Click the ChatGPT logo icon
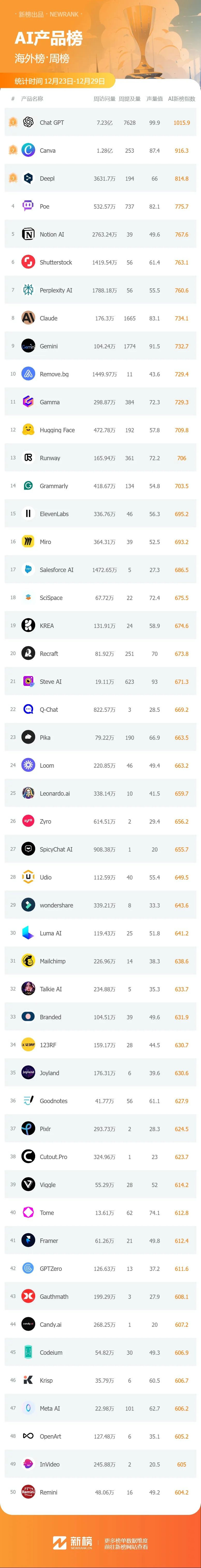Image resolution: width=201 pixels, height=1568 pixels. coord(28,122)
